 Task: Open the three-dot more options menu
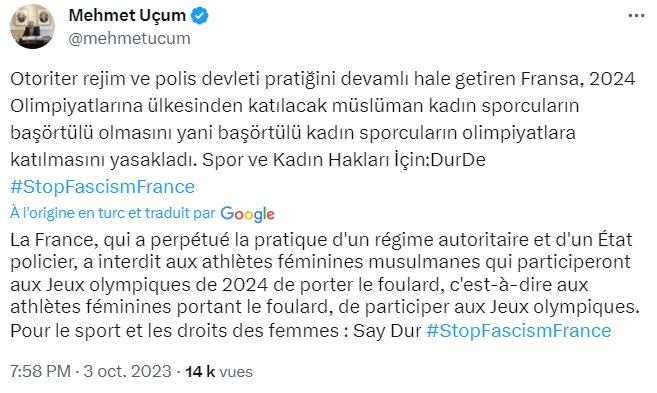point(636,16)
